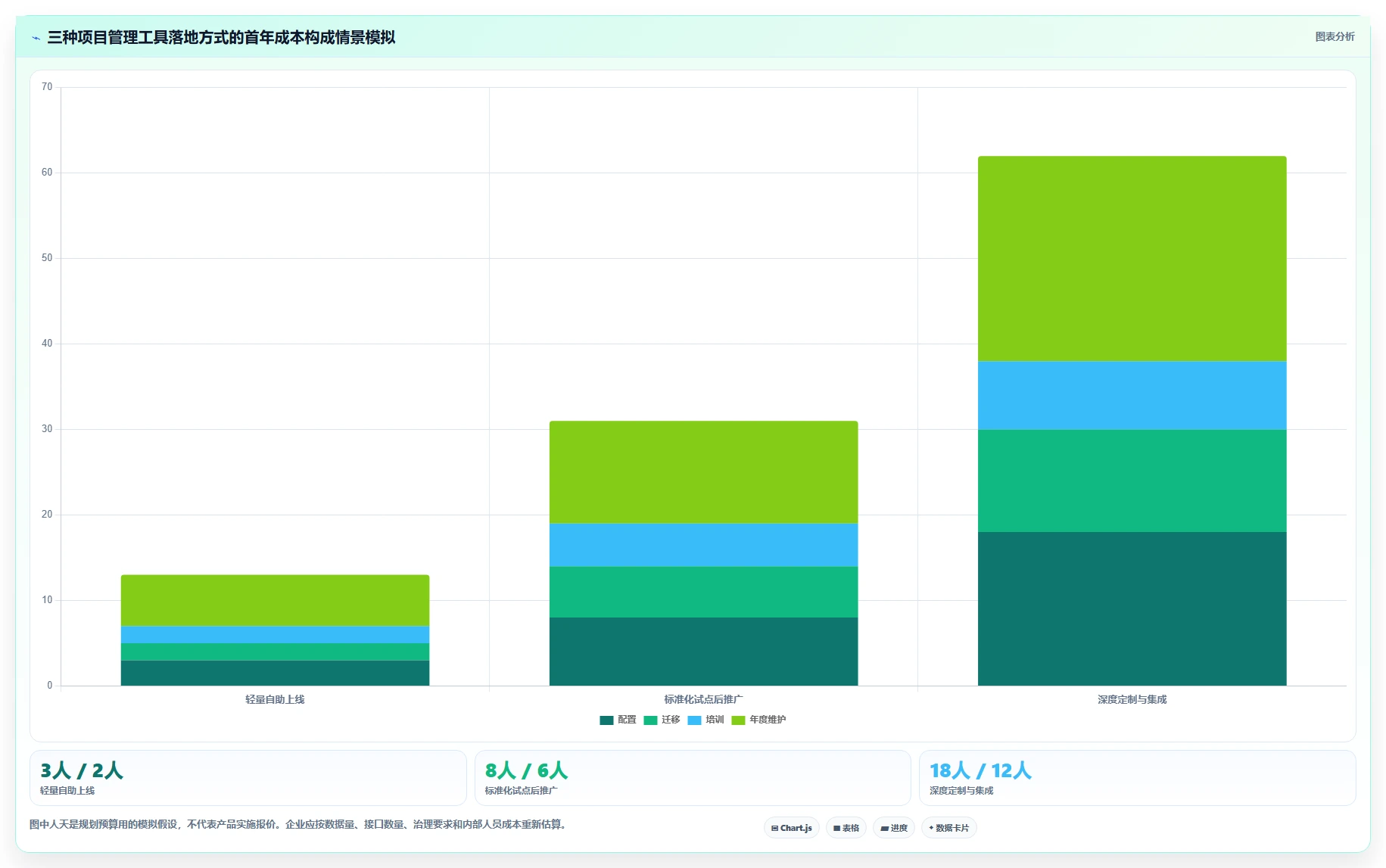Click the stat value 8人 / 6人
The height and width of the screenshot is (868, 1386).
pos(526,770)
